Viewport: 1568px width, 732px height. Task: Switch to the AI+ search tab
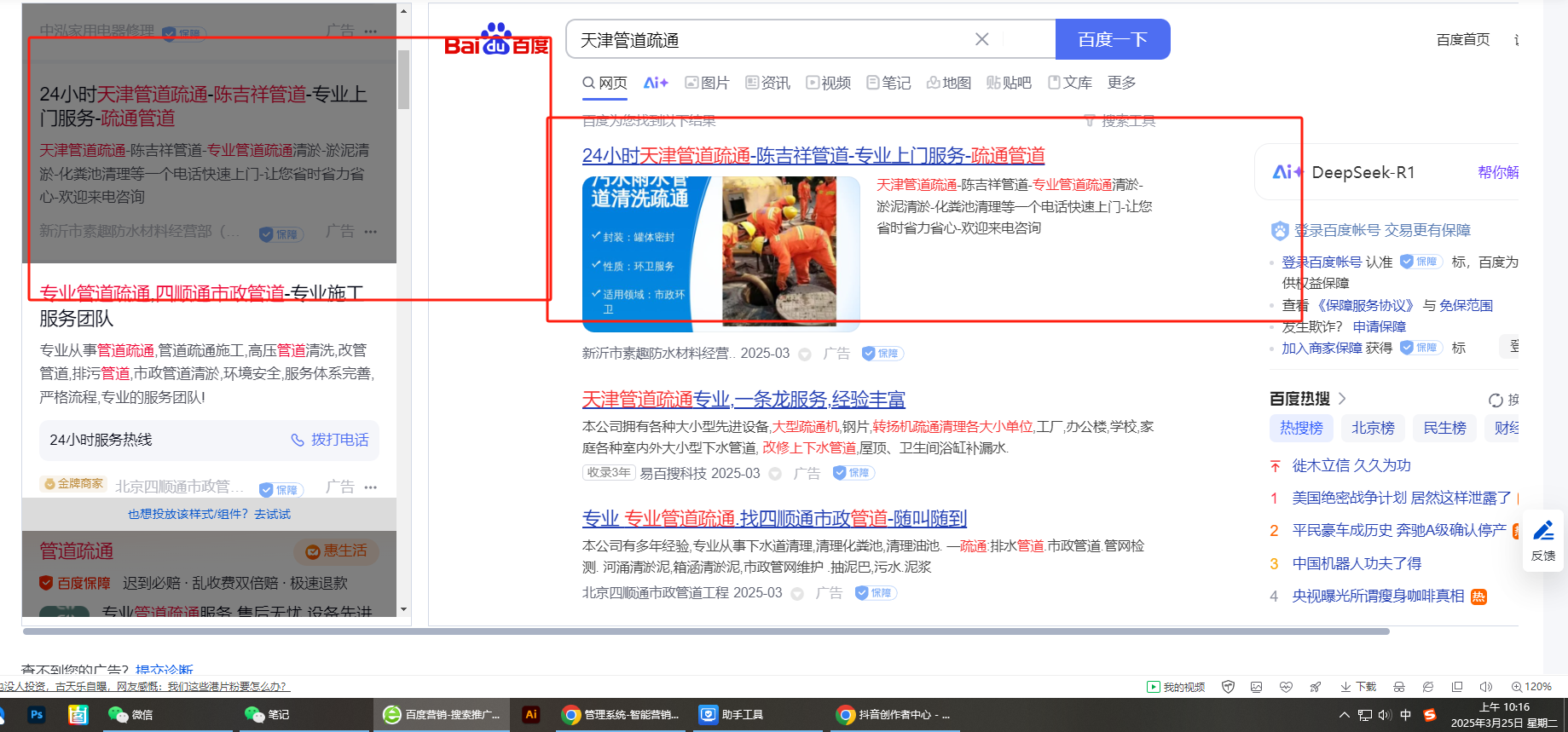[x=656, y=83]
